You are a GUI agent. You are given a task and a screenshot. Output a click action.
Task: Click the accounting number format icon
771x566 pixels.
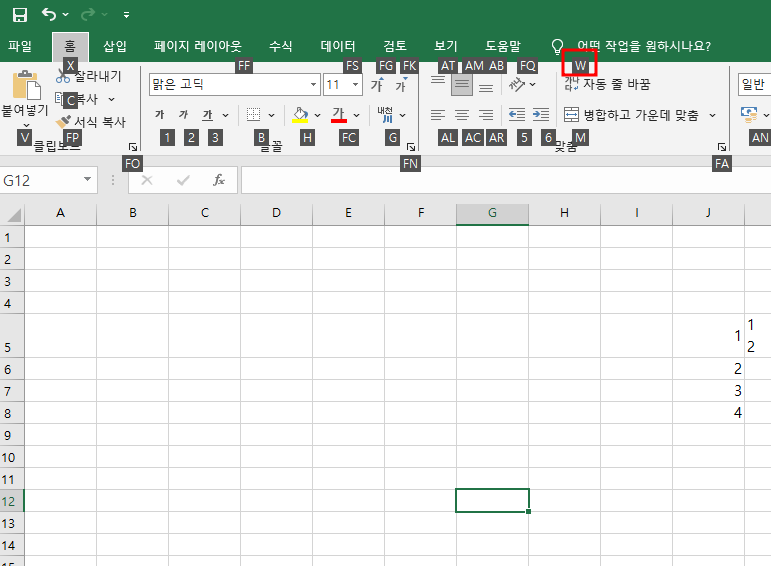(x=749, y=115)
